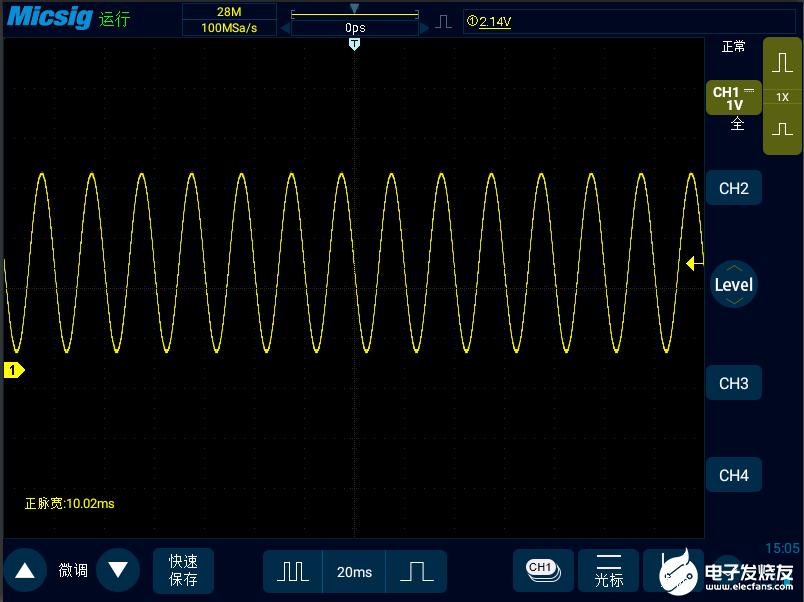Tap the Micsig logo

[50, 17]
